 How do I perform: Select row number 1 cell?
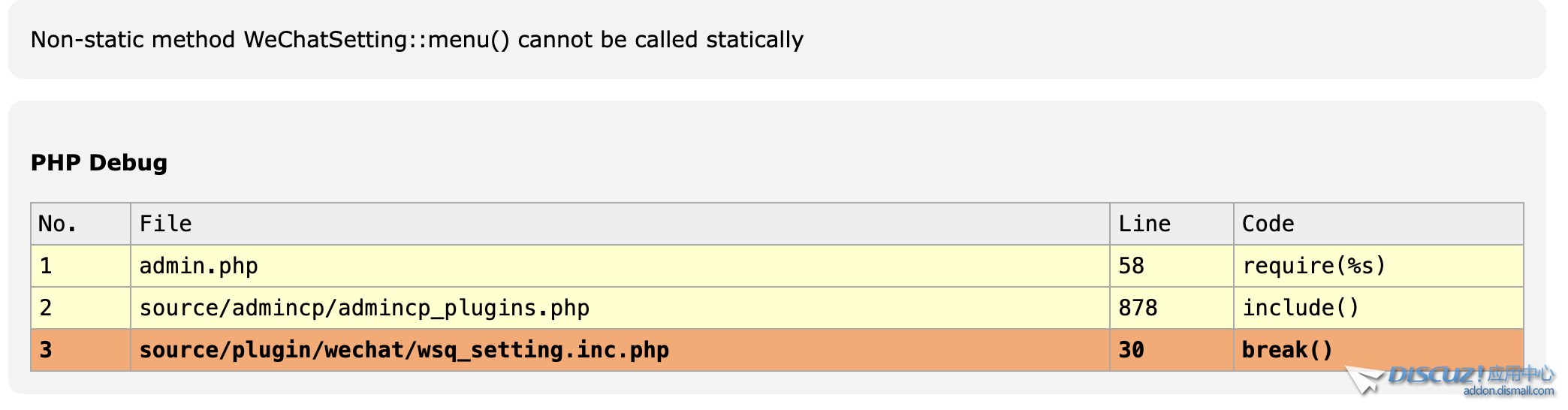[81, 266]
